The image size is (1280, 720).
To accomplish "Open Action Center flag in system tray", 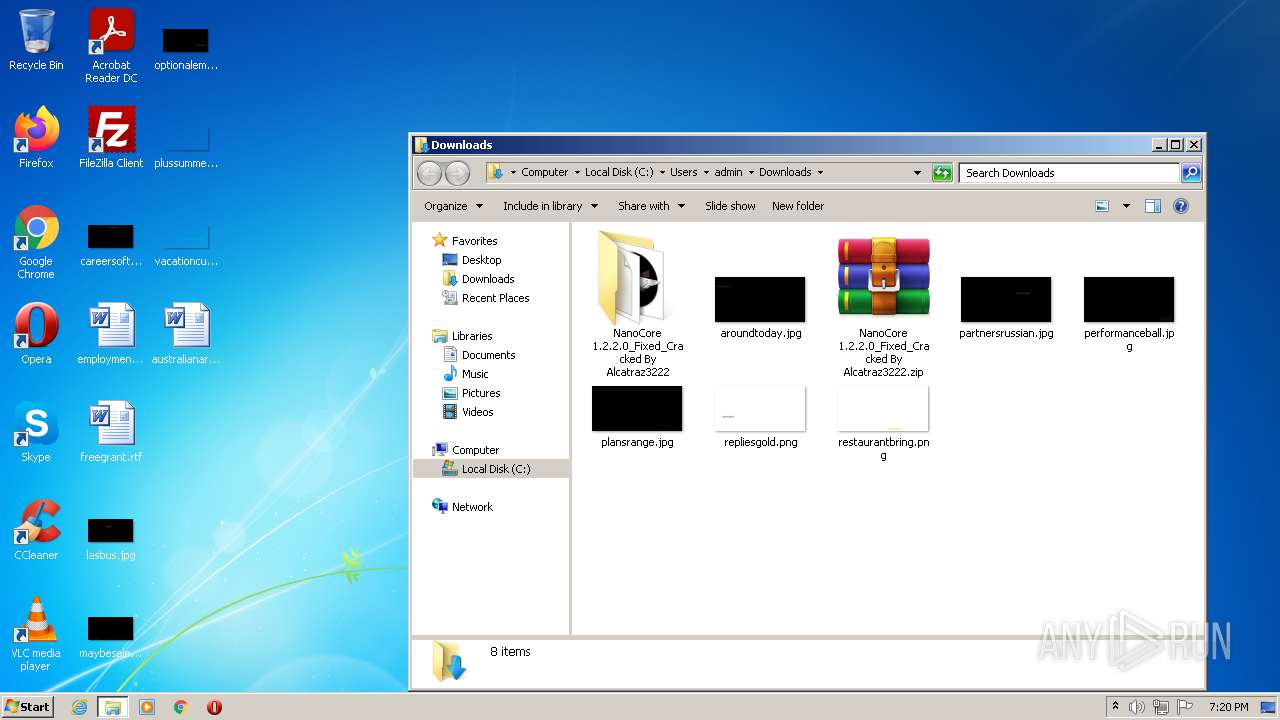I will point(1185,707).
